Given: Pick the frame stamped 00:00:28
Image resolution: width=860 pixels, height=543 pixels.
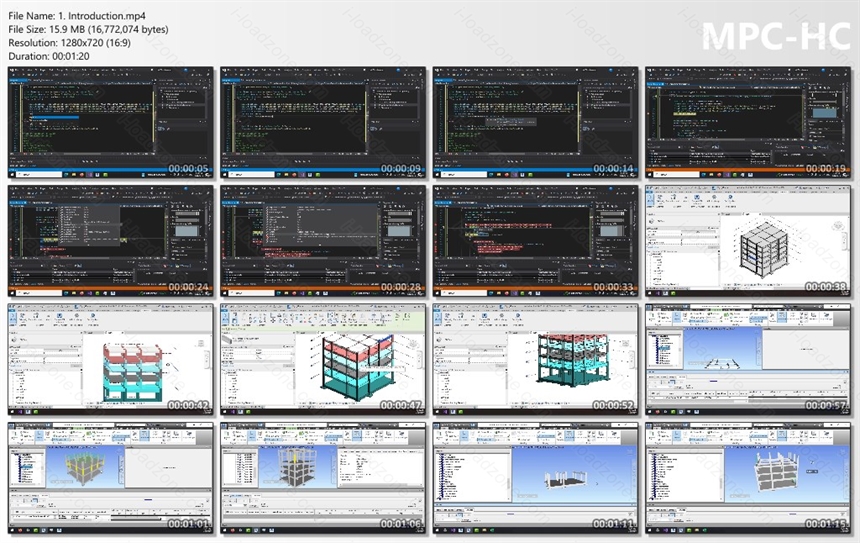Looking at the screenshot, I should (x=323, y=241).
